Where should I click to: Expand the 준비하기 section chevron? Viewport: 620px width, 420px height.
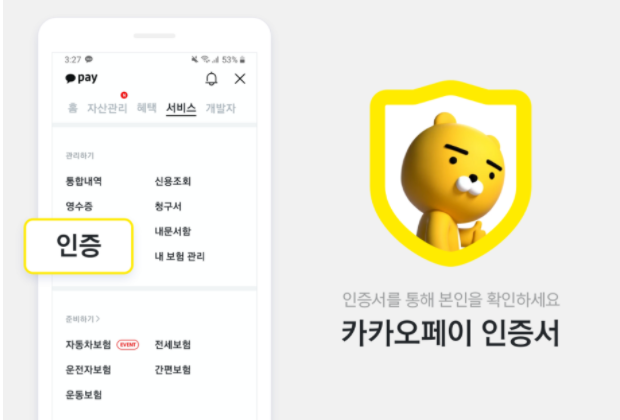coord(98,319)
